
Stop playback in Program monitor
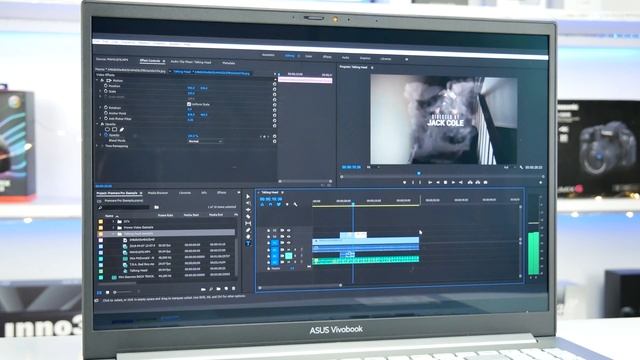(445, 182)
